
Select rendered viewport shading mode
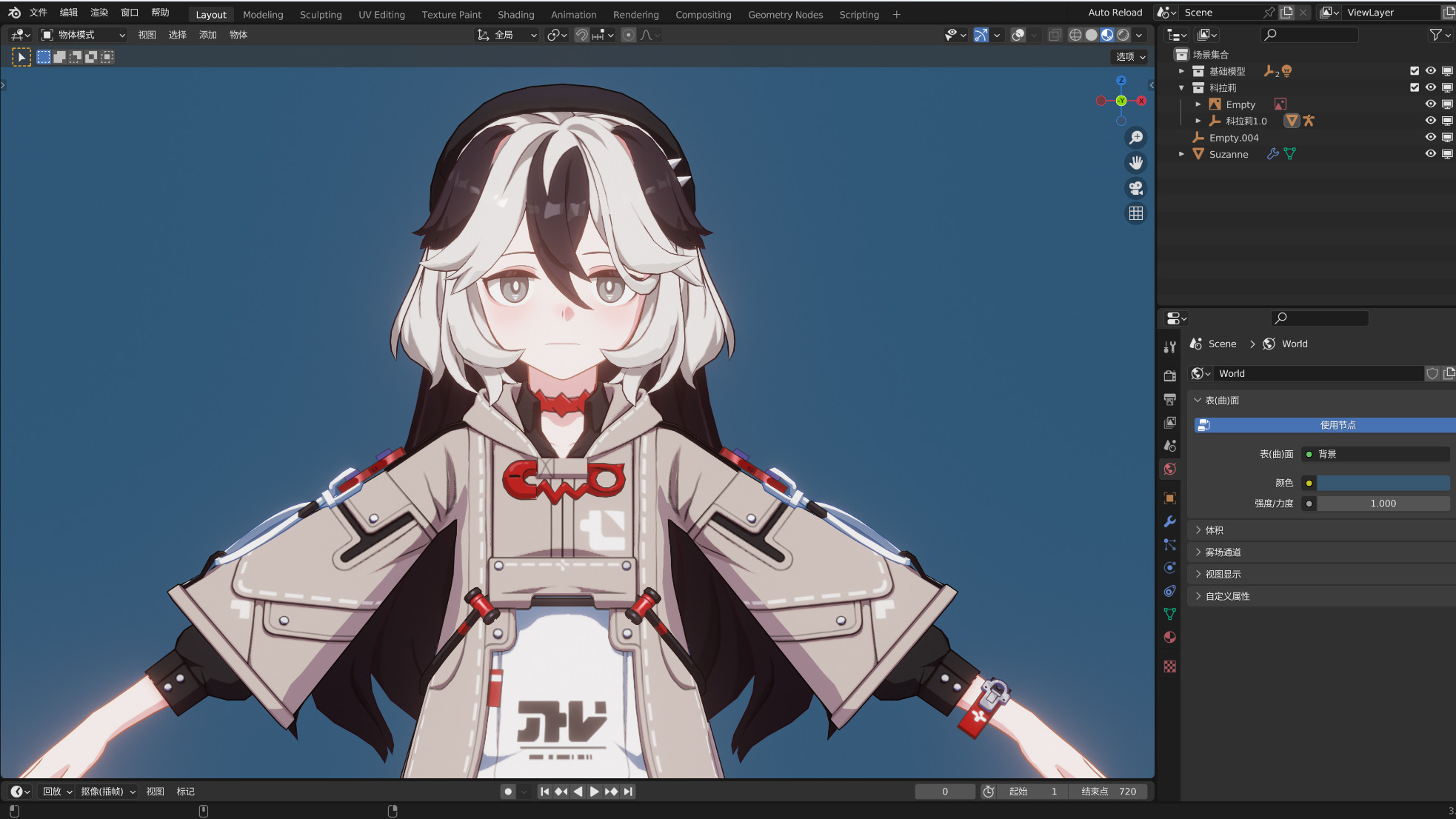point(1123,35)
